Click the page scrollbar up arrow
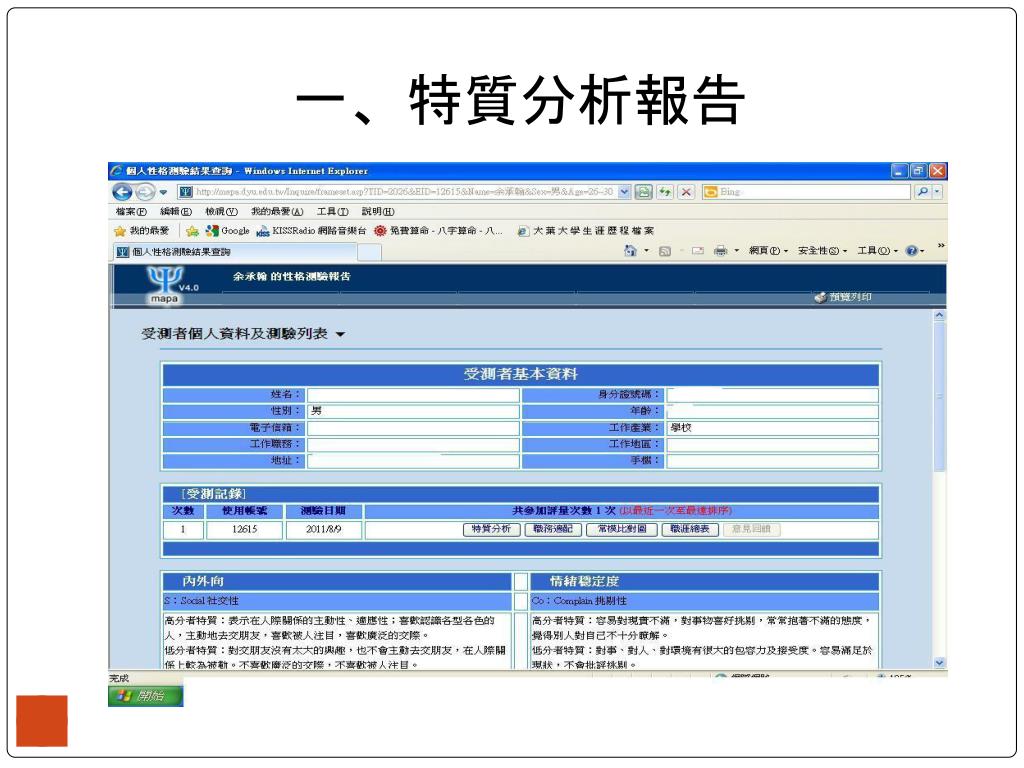The height and width of the screenshot is (768, 1024). (x=940, y=315)
